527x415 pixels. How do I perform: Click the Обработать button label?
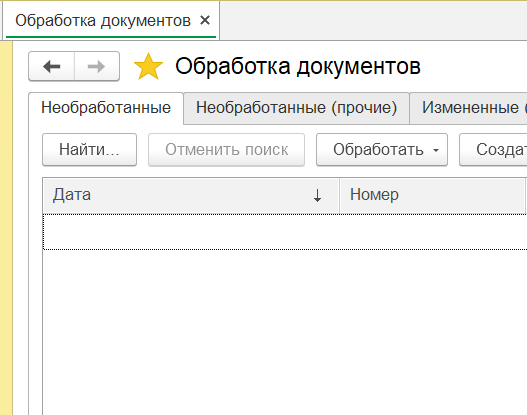point(378,150)
